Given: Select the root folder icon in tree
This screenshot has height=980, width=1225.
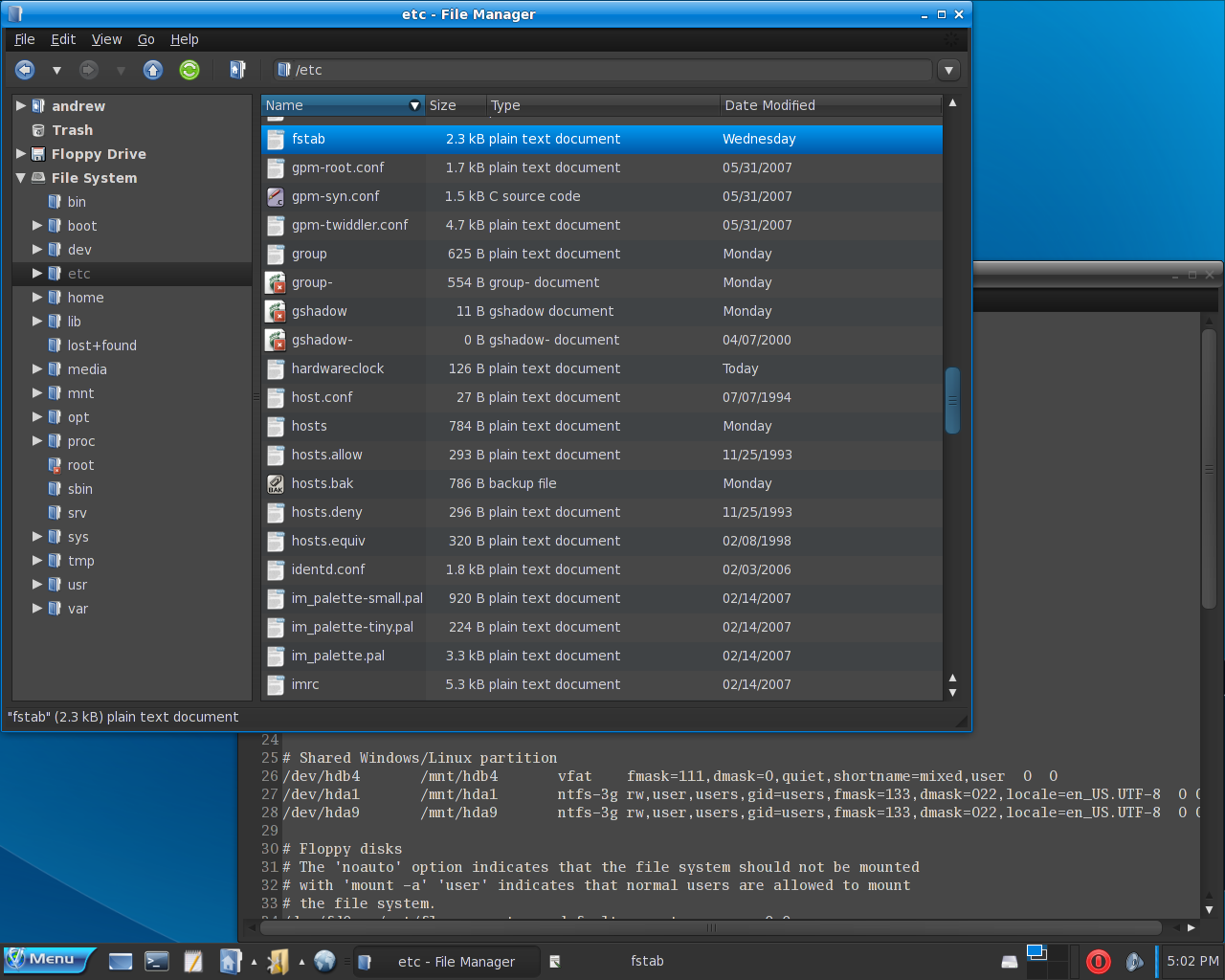Looking at the screenshot, I should coord(55,464).
